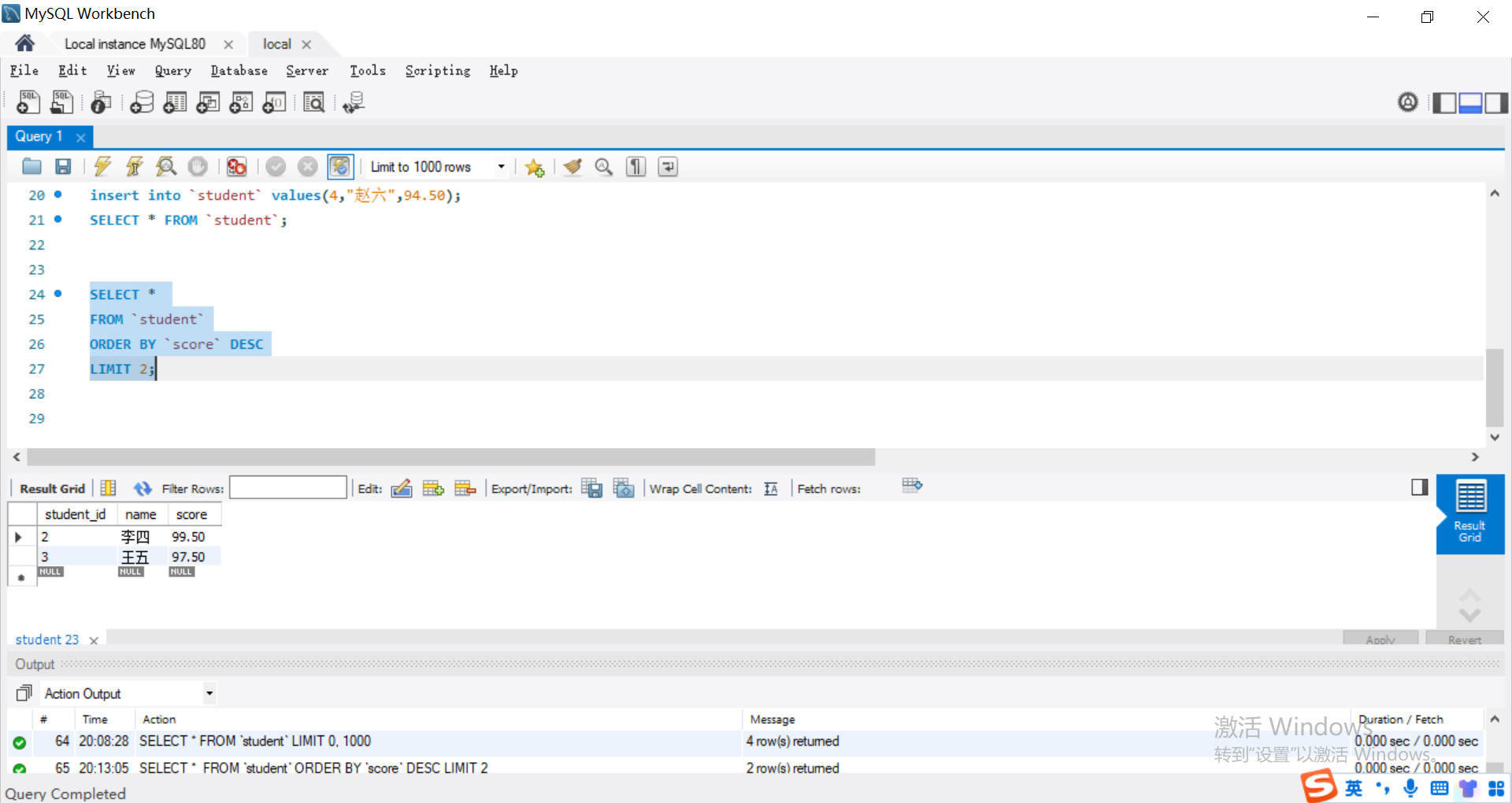
Task: Execute the selected SQL with lightning icon
Action: click(x=102, y=166)
